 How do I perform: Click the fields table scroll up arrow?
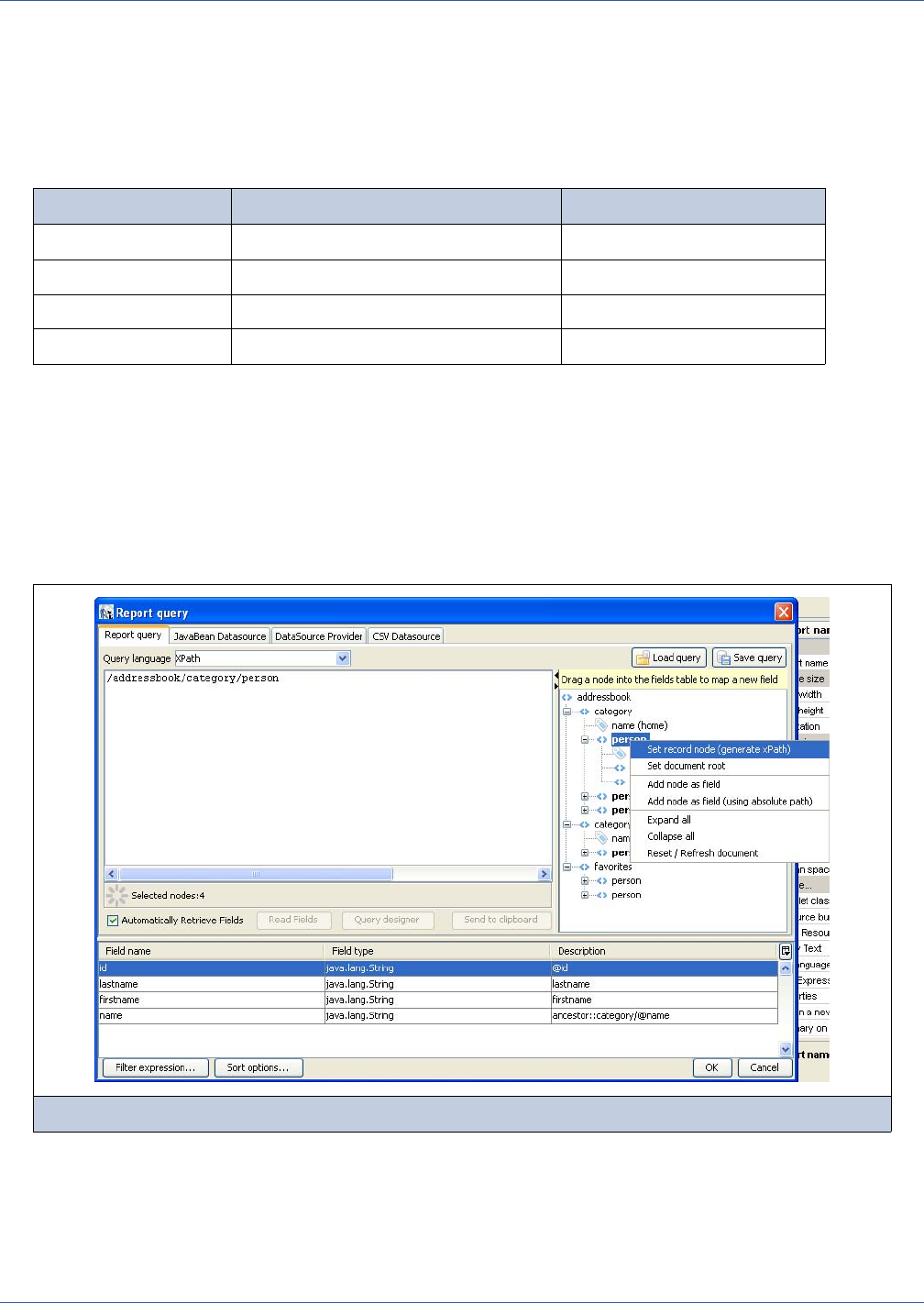pyautogui.click(x=786, y=967)
